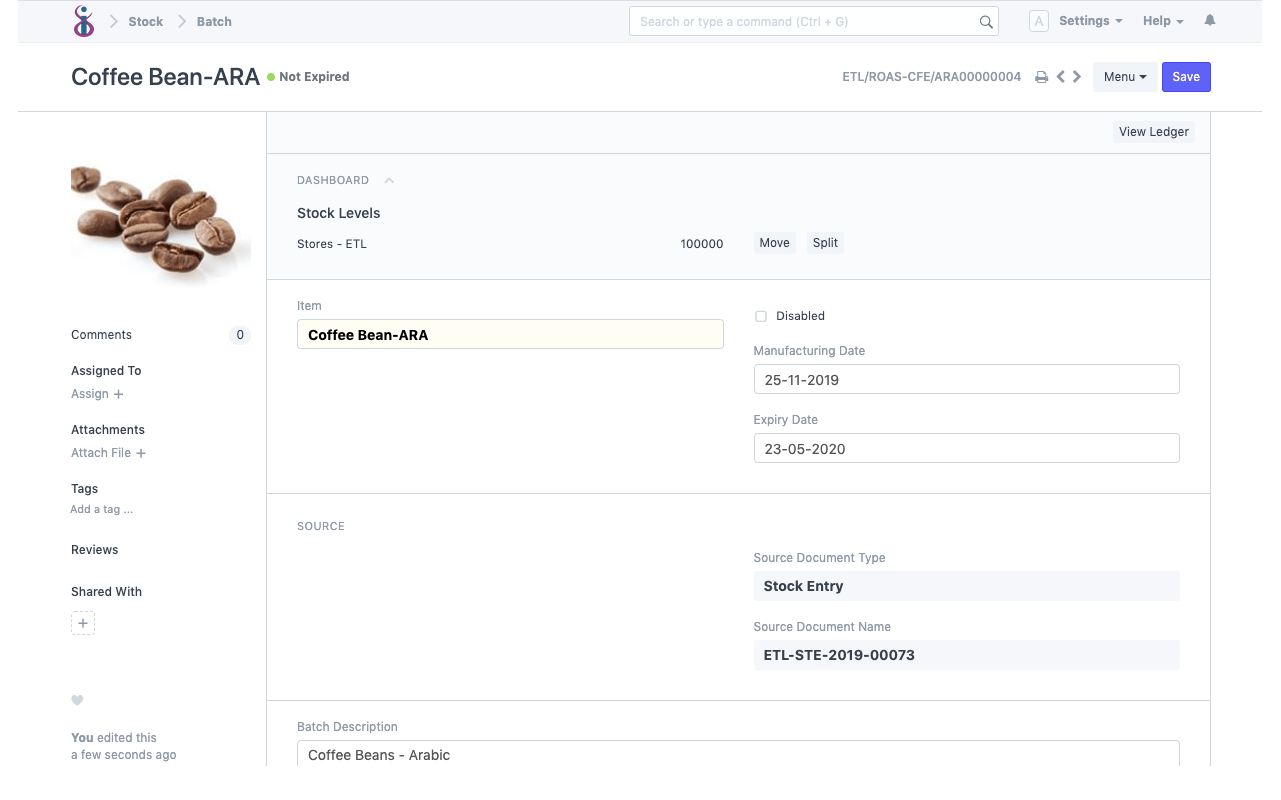
Task: Click the plus icon under Shared With
Action: (83, 622)
